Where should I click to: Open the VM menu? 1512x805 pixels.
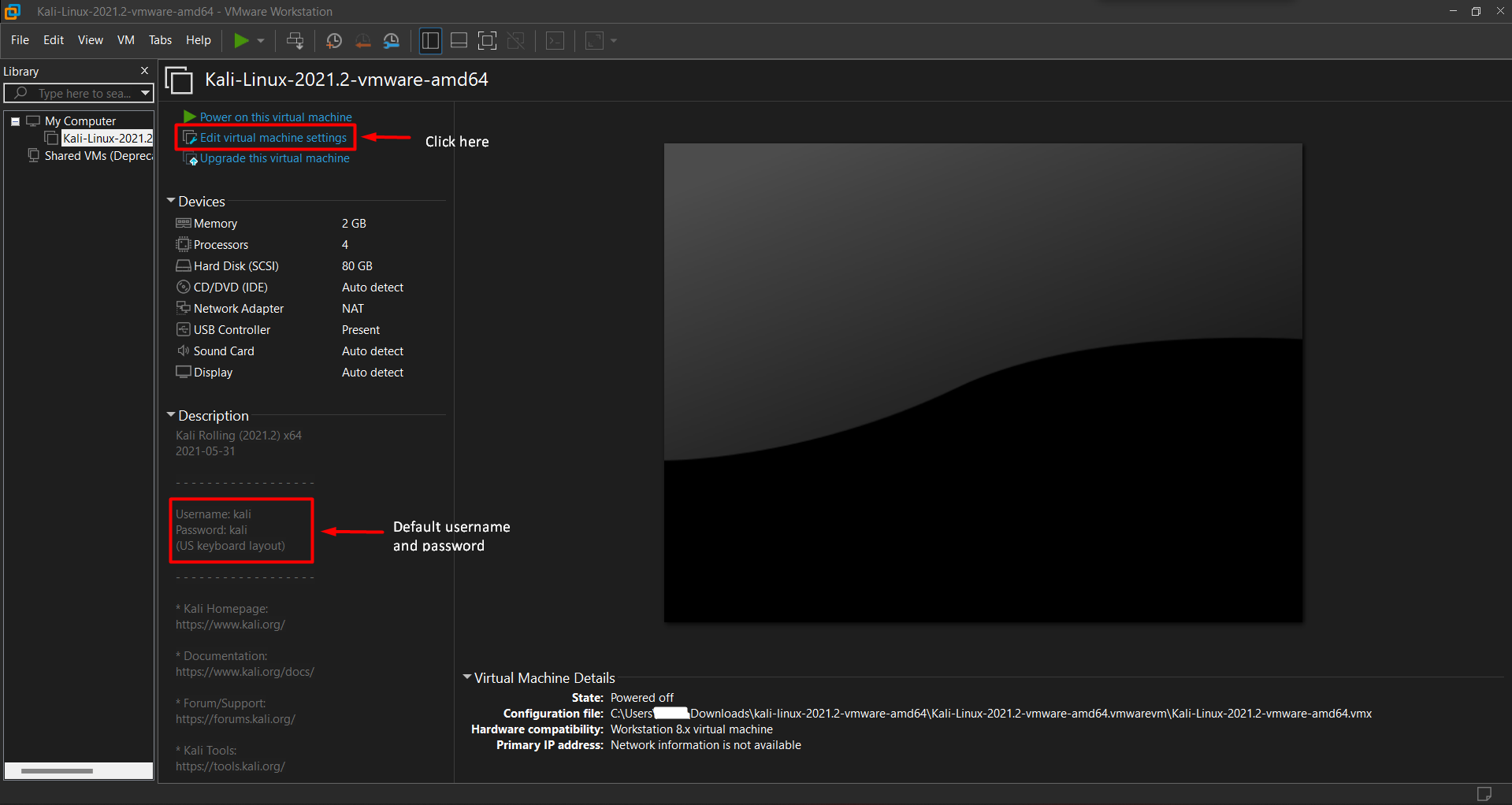click(x=125, y=40)
